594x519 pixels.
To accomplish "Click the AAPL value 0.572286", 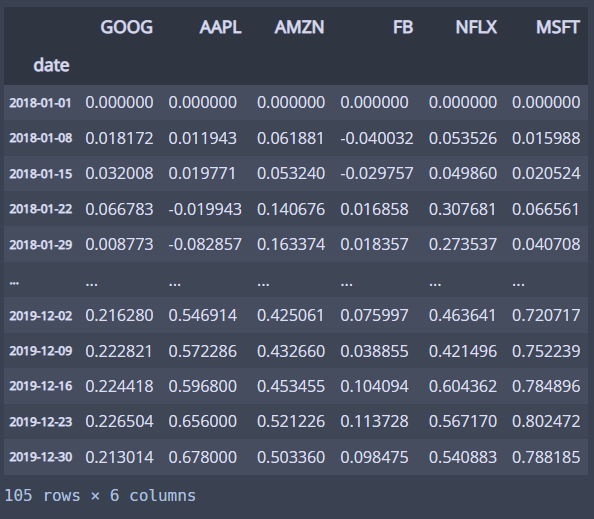I will 203,351.
